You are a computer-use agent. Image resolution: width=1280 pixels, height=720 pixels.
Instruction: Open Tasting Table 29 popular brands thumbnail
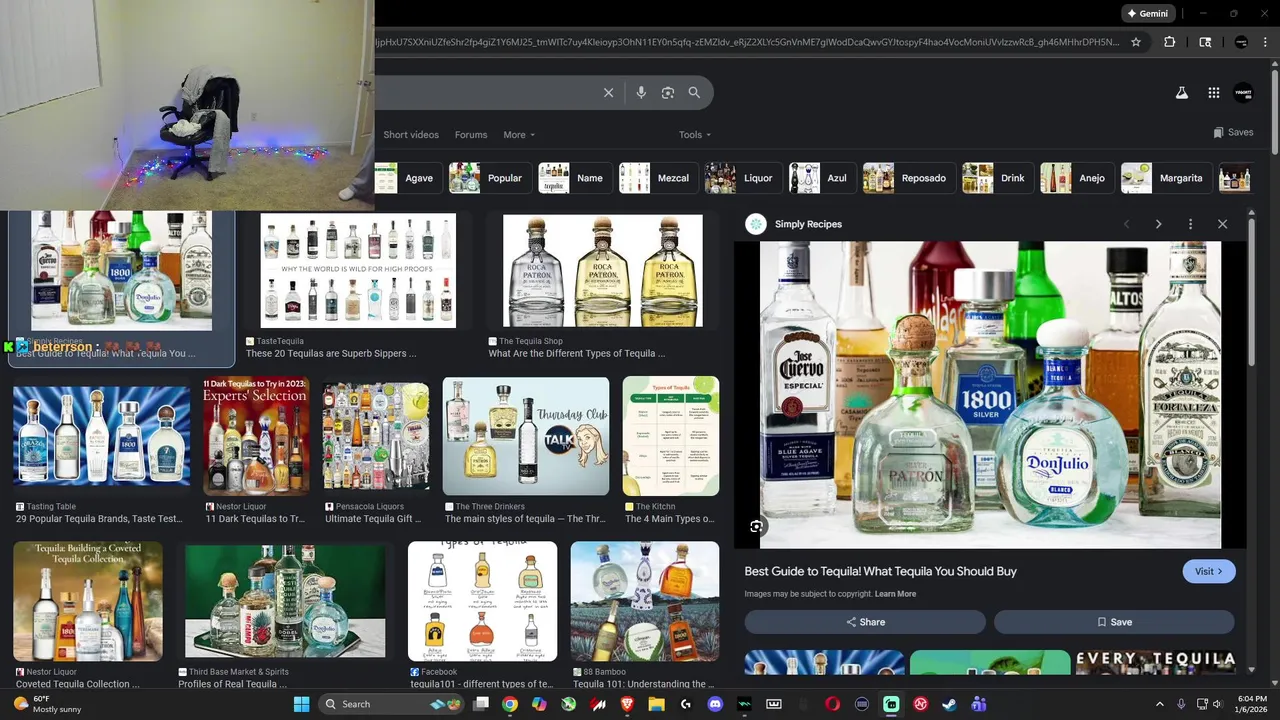[101, 436]
